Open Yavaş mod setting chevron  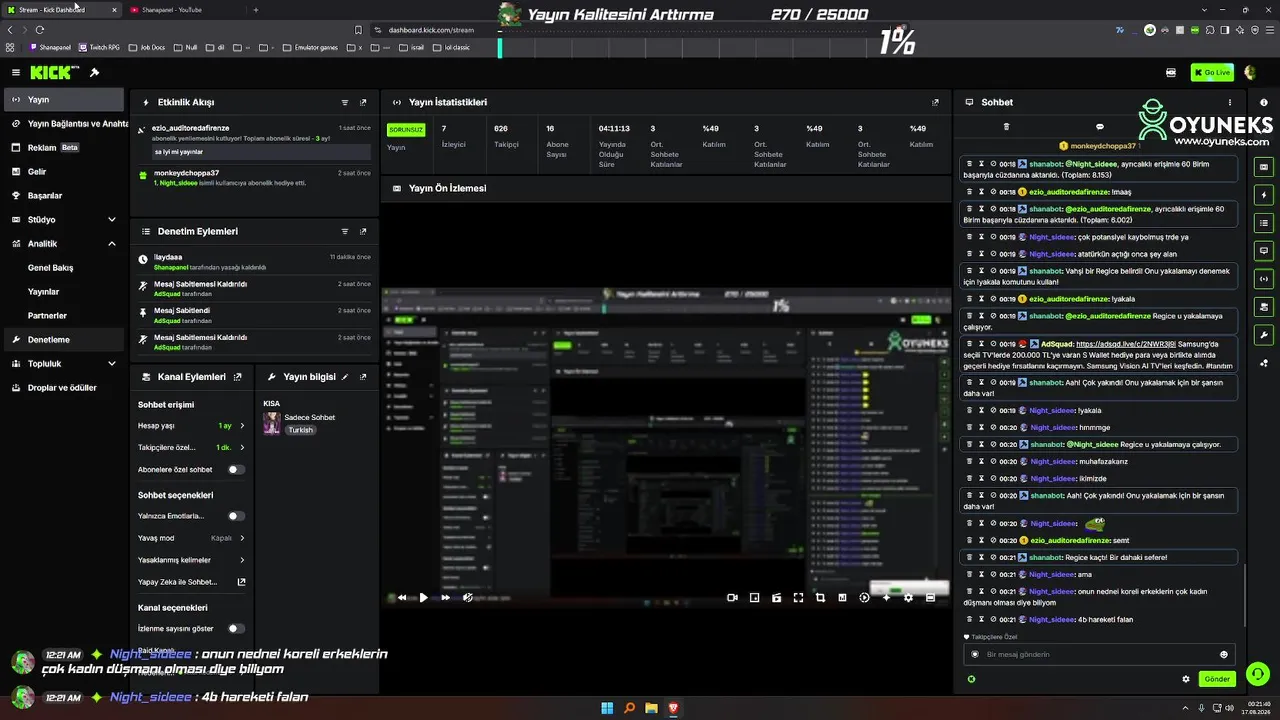242,538
